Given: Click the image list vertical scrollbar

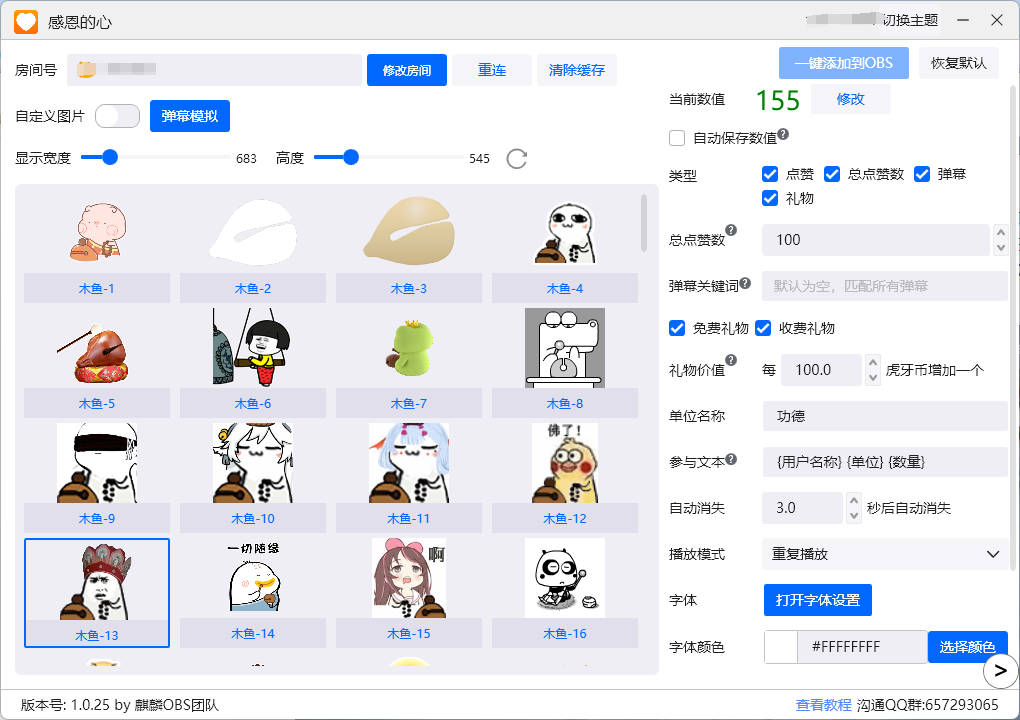Looking at the screenshot, I should tap(644, 222).
